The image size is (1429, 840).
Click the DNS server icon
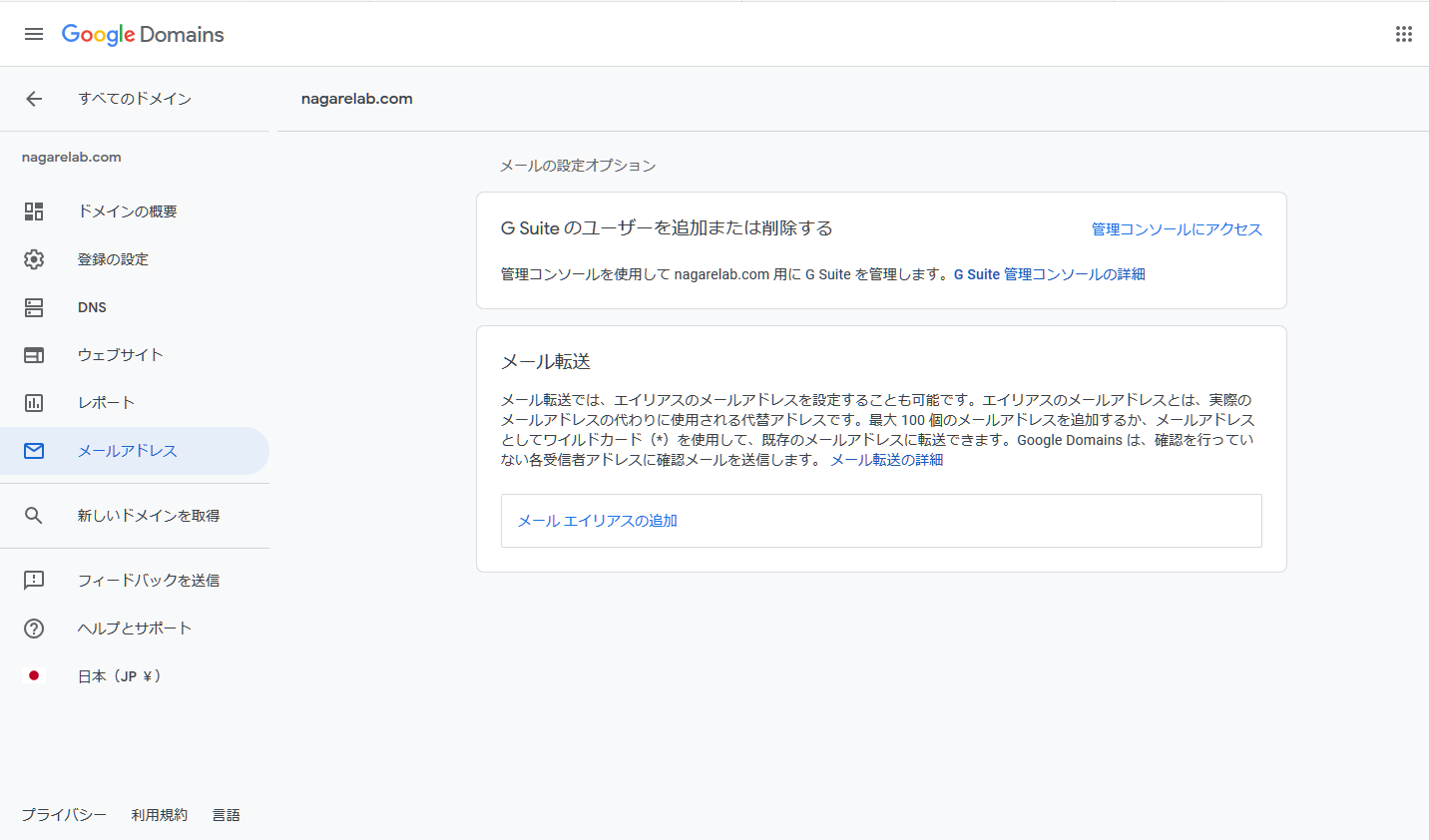point(34,307)
